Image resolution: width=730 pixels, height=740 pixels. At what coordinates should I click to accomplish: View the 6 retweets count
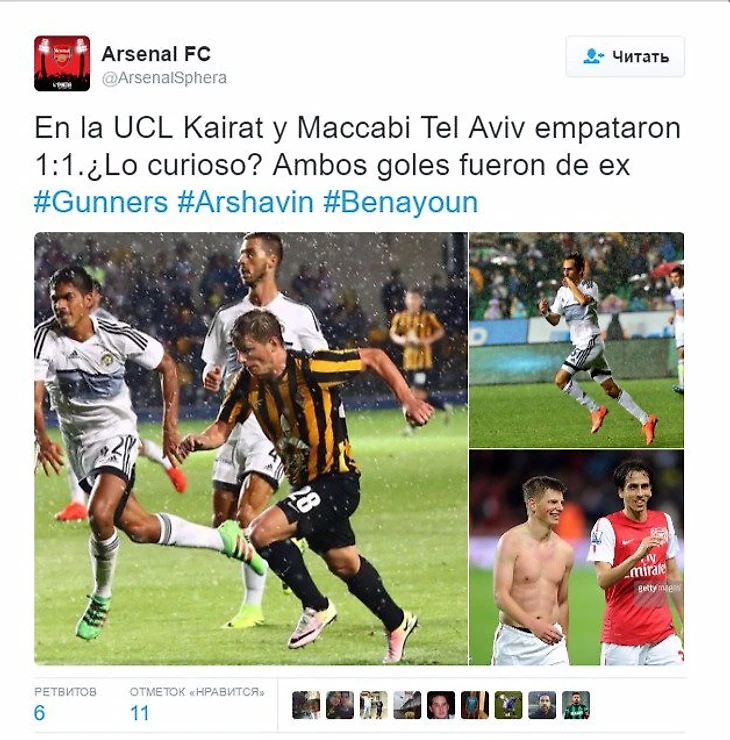coord(40,713)
